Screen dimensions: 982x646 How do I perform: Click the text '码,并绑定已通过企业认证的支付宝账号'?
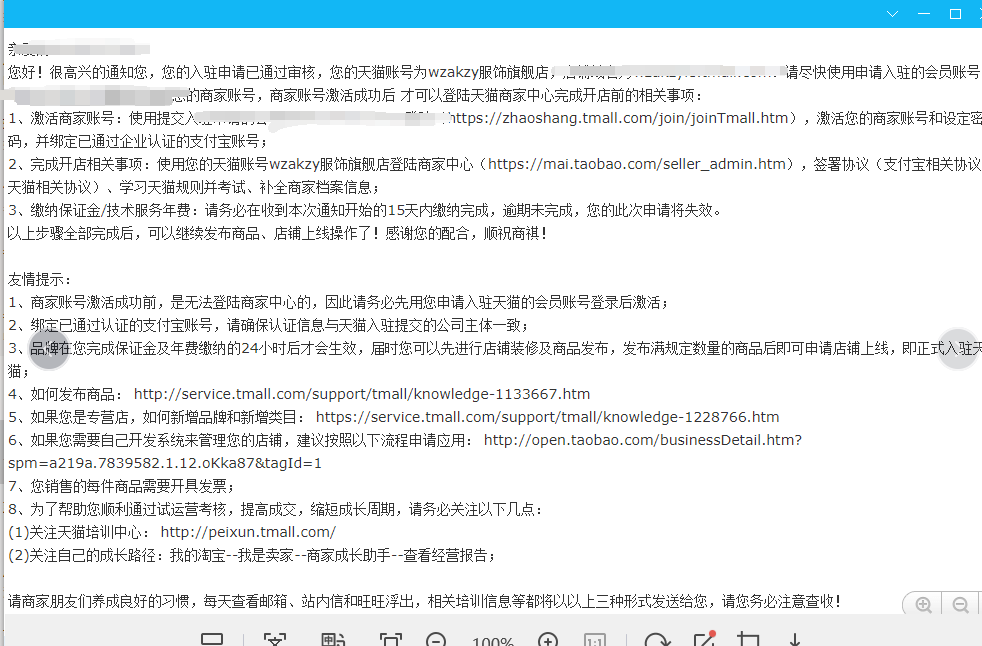click(138, 142)
